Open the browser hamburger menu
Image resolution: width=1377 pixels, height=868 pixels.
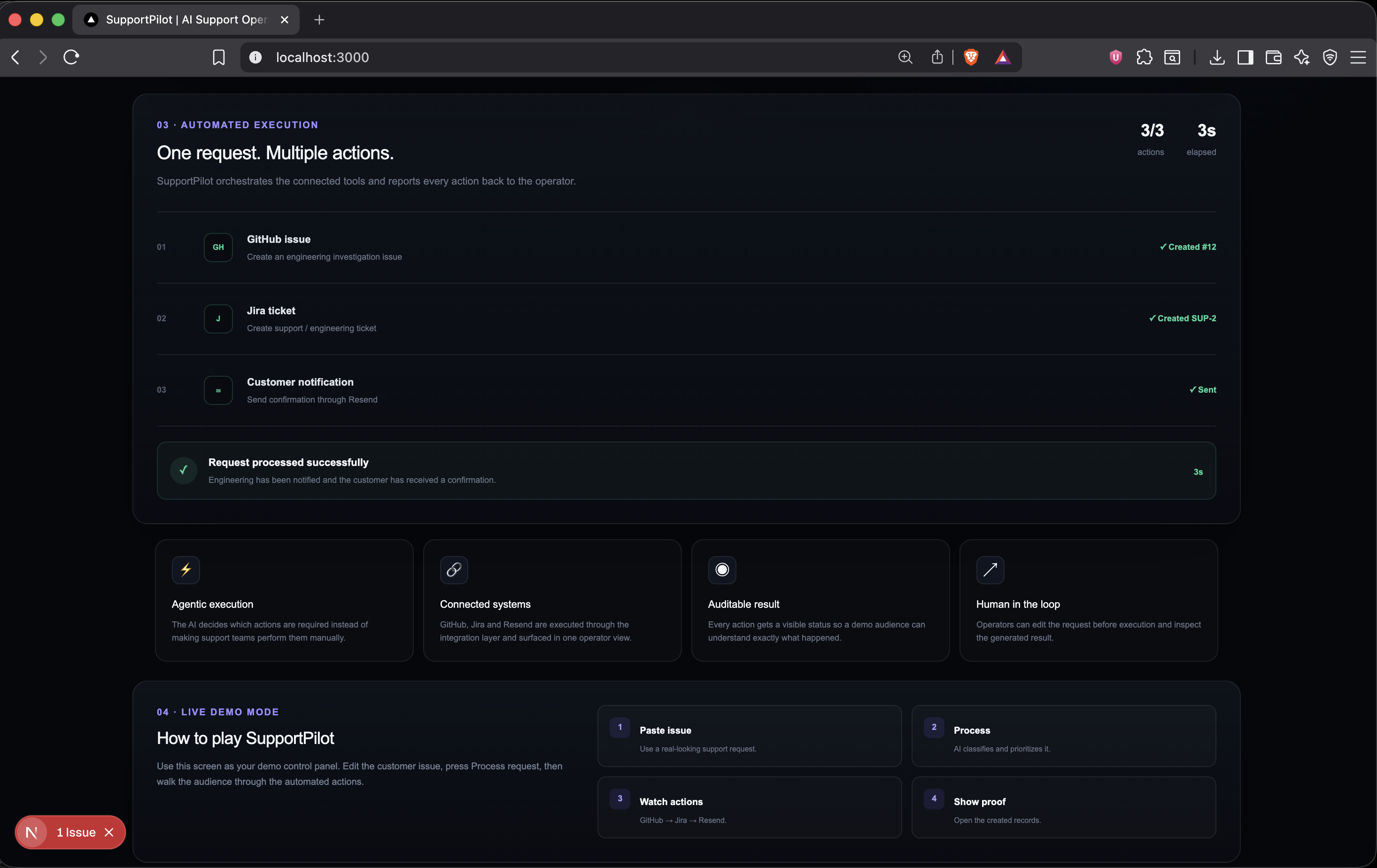tap(1358, 57)
